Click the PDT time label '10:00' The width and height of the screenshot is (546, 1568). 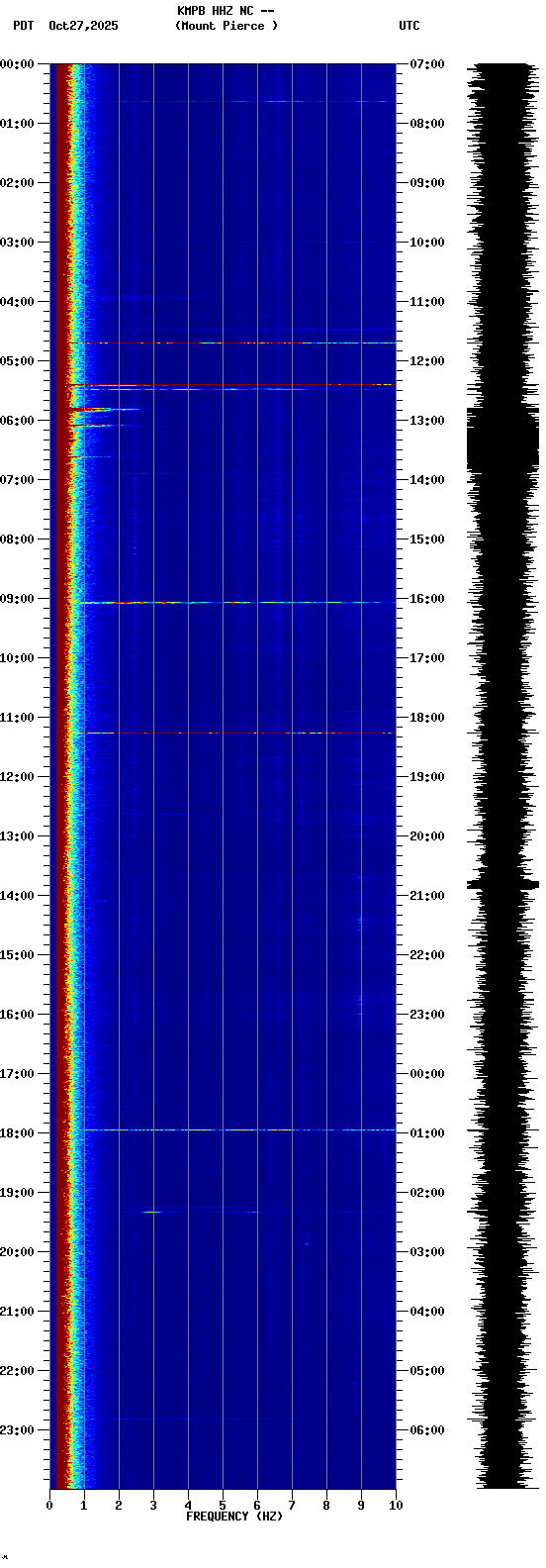pyautogui.click(x=18, y=658)
